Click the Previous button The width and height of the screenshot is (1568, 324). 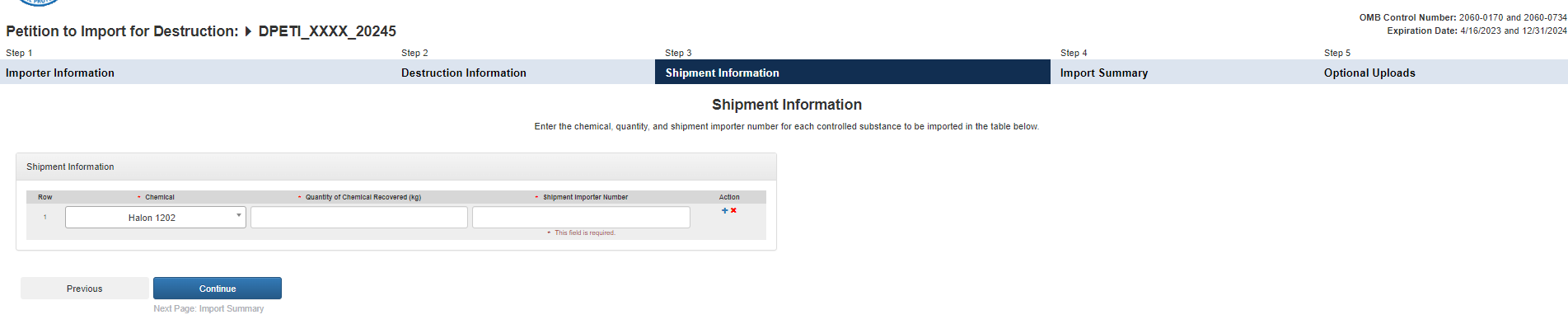pyautogui.click(x=85, y=289)
